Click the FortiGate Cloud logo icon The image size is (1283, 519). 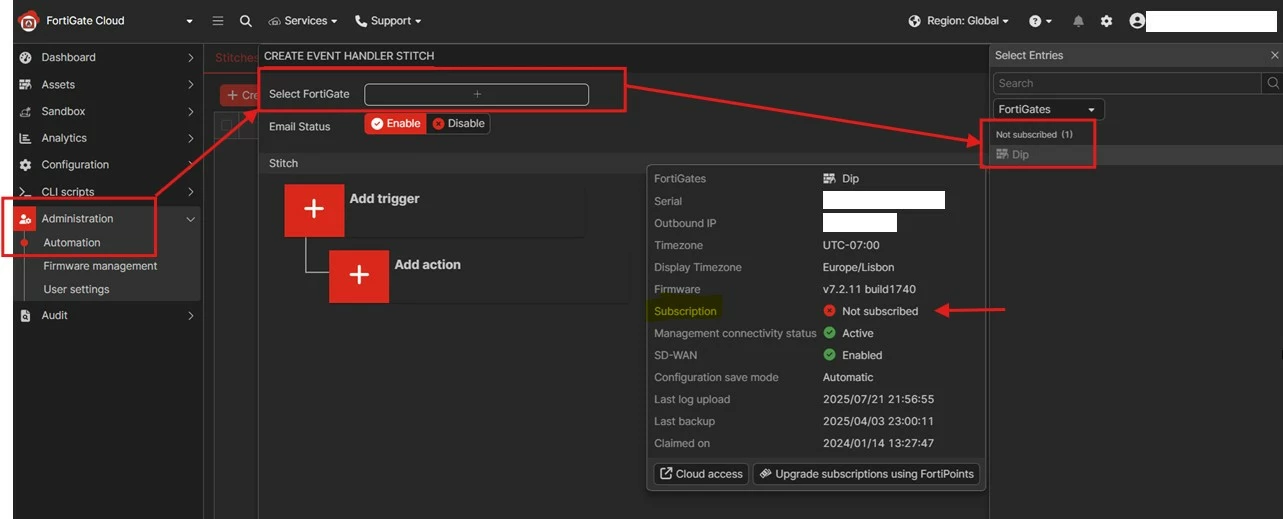click(x=28, y=21)
